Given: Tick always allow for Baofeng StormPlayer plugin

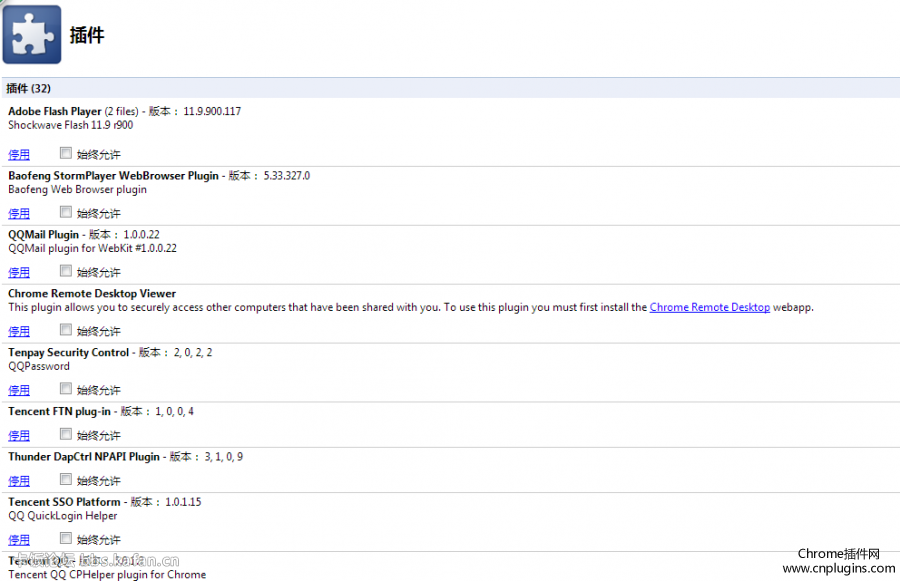Looking at the screenshot, I should 66,212.
